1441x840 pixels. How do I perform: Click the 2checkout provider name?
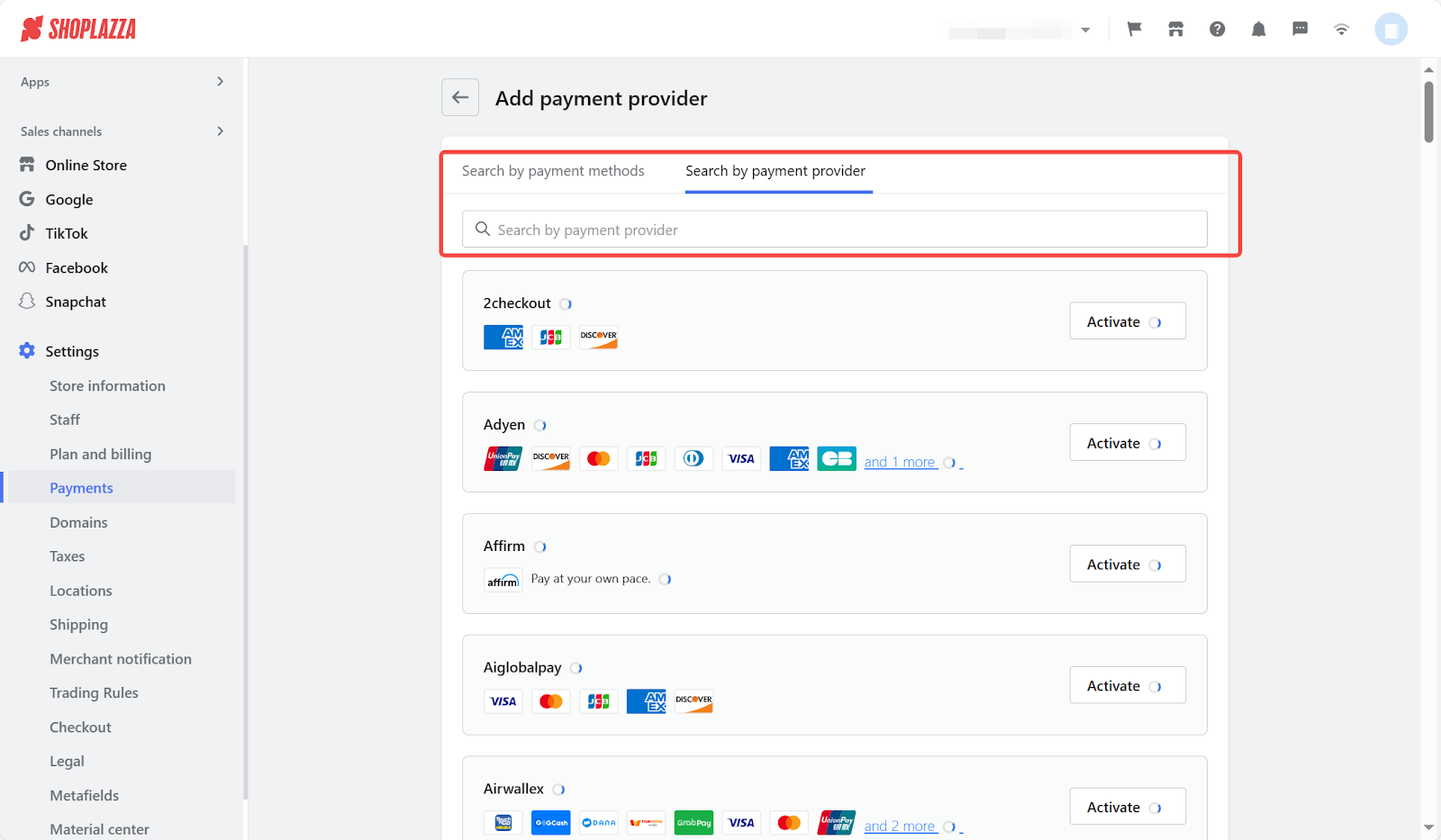pyautogui.click(x=517, y=303)
